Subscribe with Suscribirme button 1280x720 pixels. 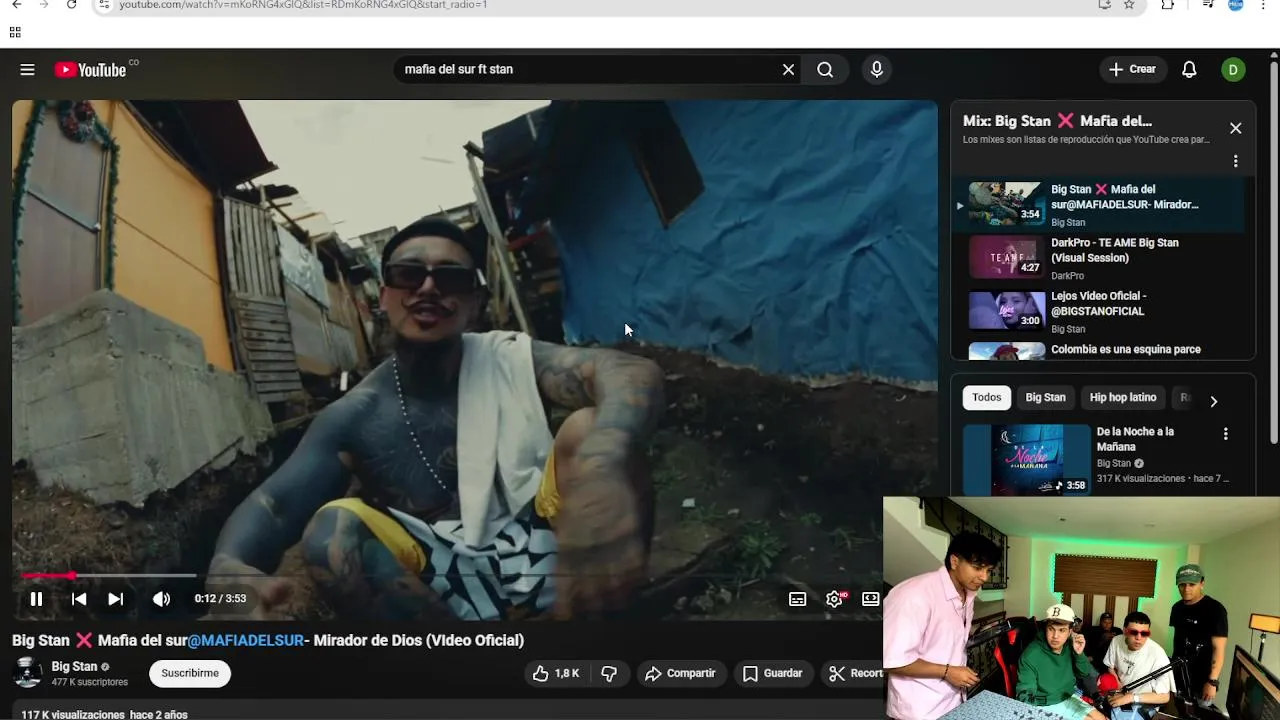tap(190, 674)
